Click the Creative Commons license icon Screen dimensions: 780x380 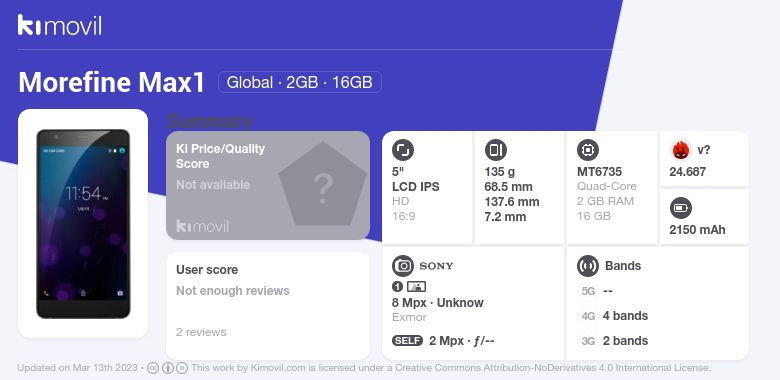coord(153,368)
